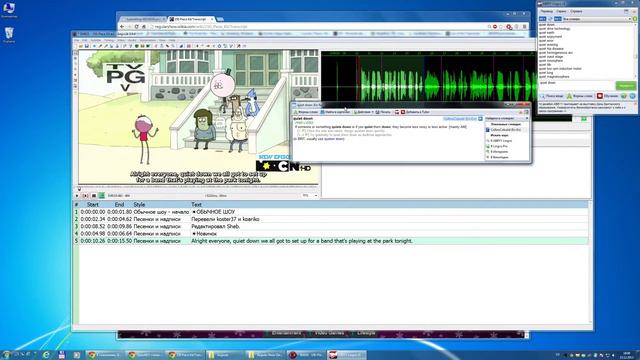Screen dimensions: 640x360
Task: Open the Automation menu in Aegisub
Action: tap(148, 40)
